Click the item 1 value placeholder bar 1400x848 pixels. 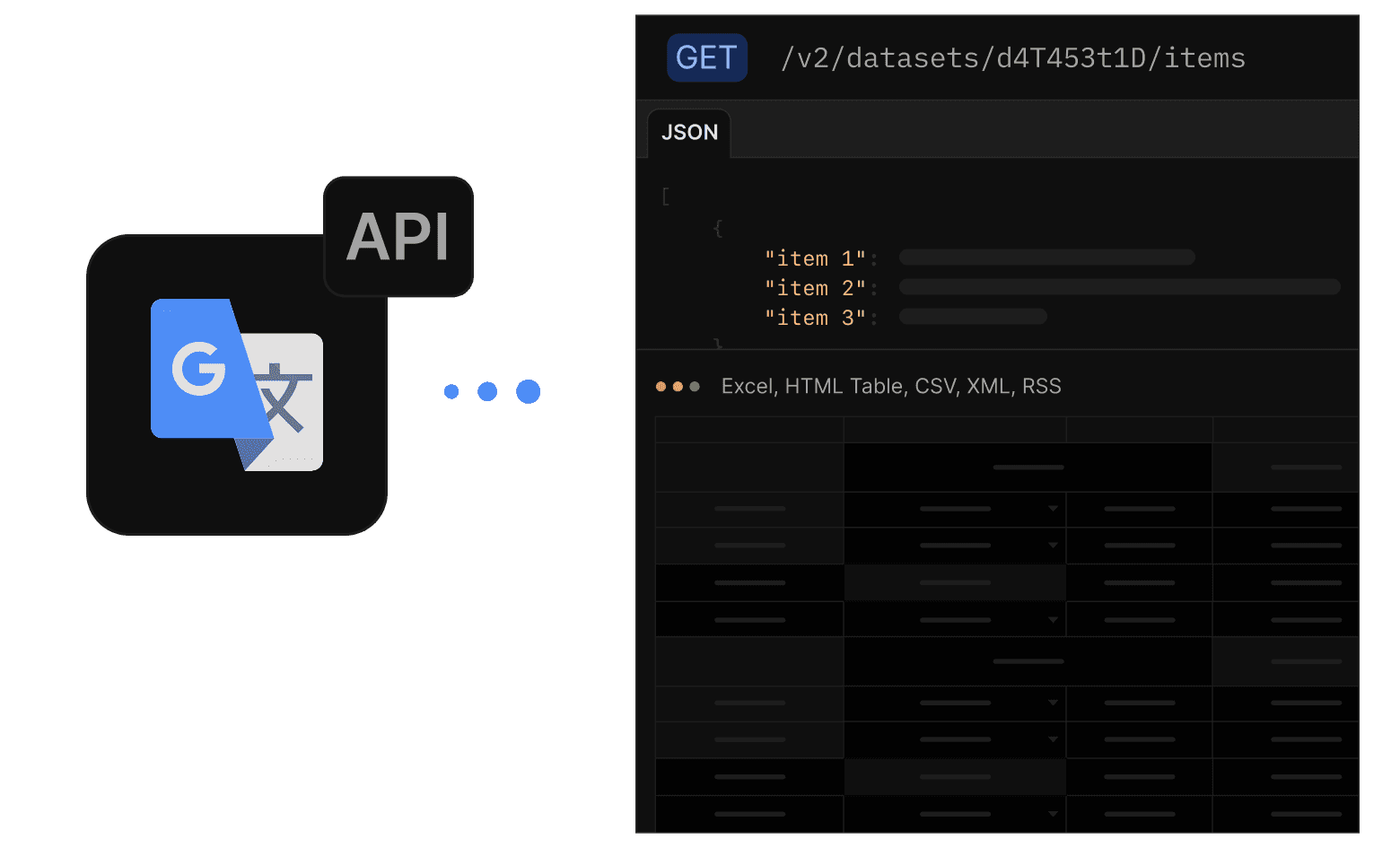[x=1047, y=258]
